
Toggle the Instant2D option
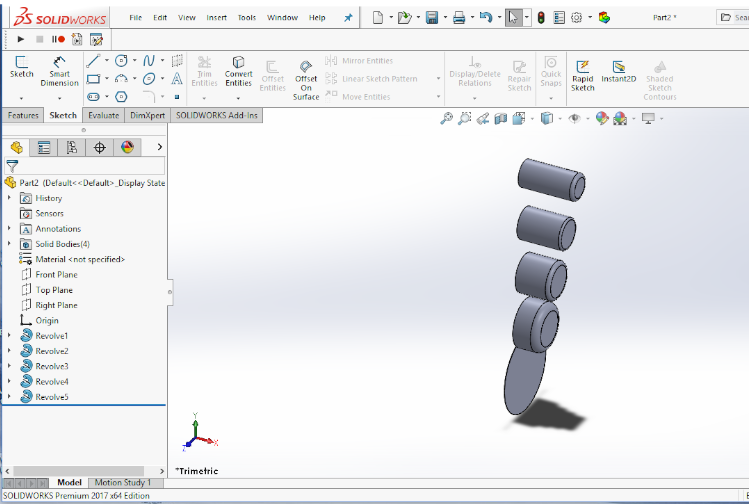619,73
